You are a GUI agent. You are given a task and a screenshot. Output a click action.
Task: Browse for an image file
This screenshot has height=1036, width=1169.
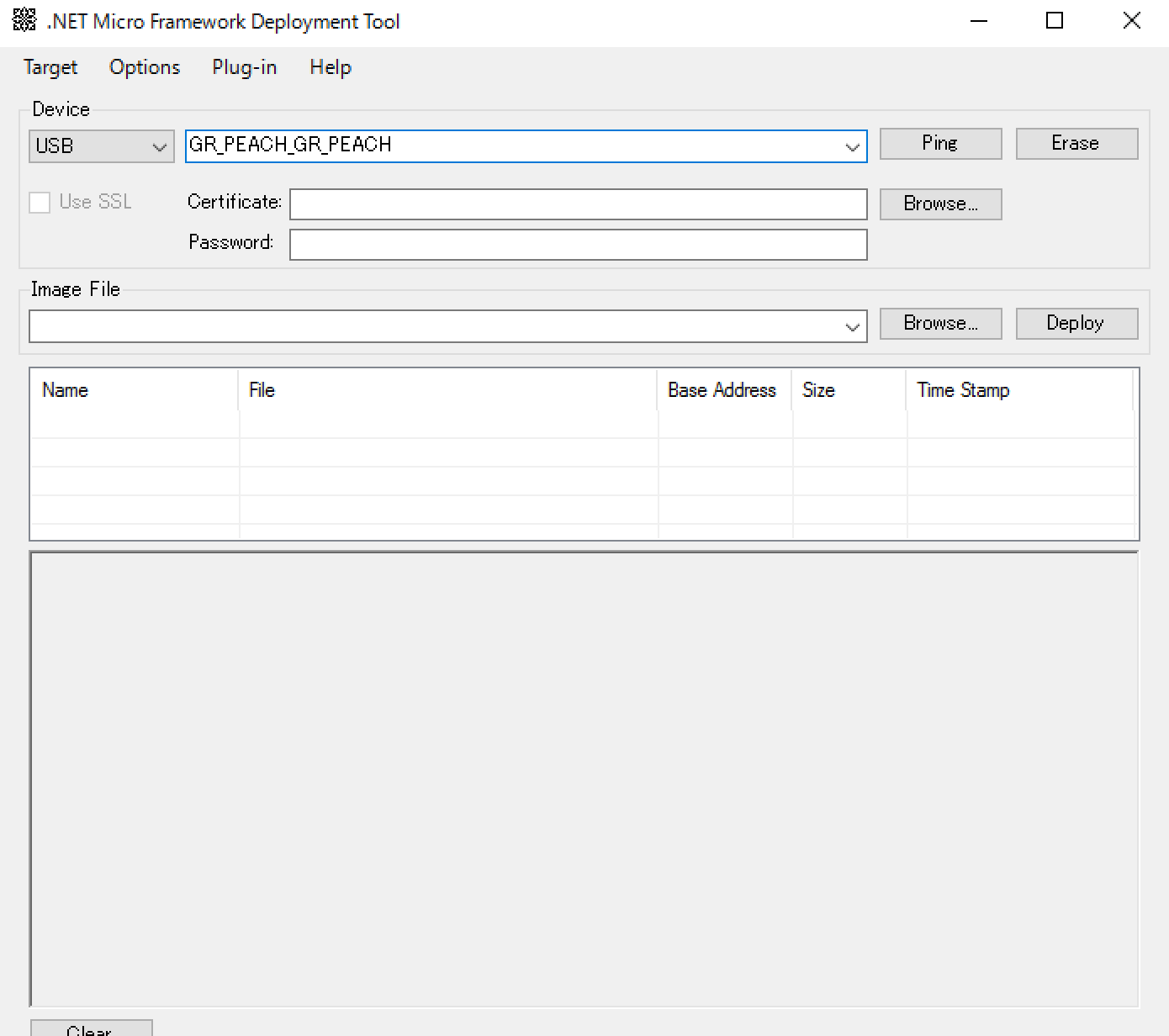(x=940, y=323)
